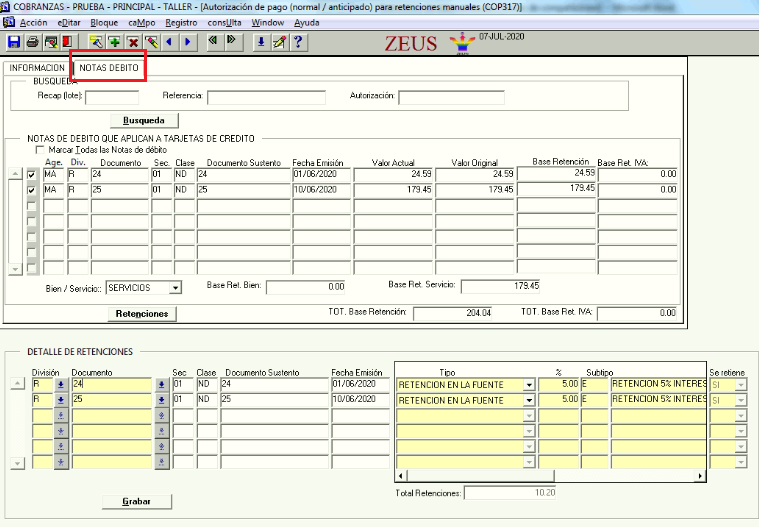
Task: Click the red X delete record icon
Action: [132, 42]
